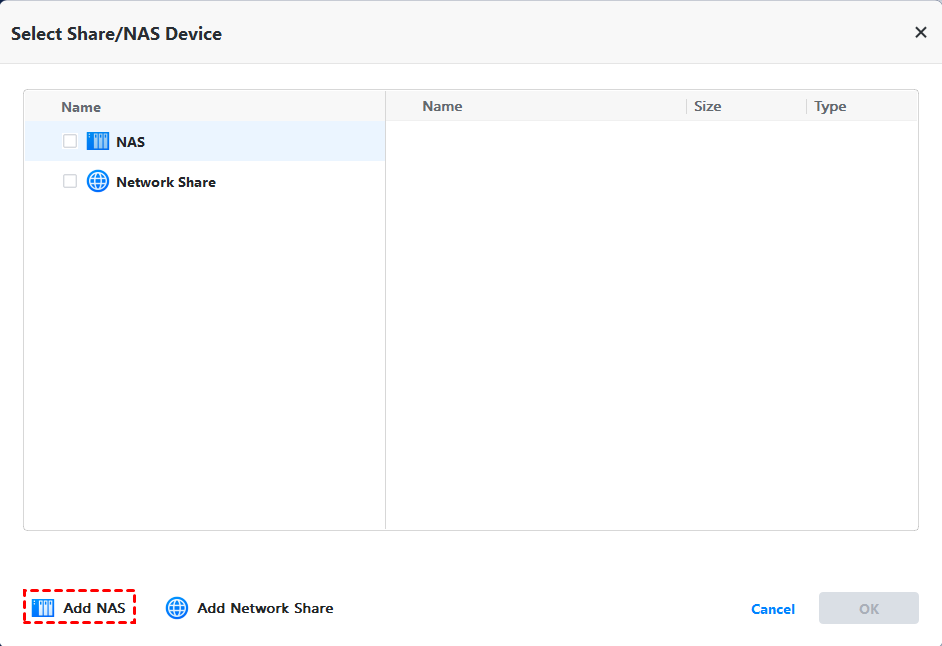Click the Network Share globe icon in tree
The height and width of the screenshot is (646, 942).
(97, 181)
